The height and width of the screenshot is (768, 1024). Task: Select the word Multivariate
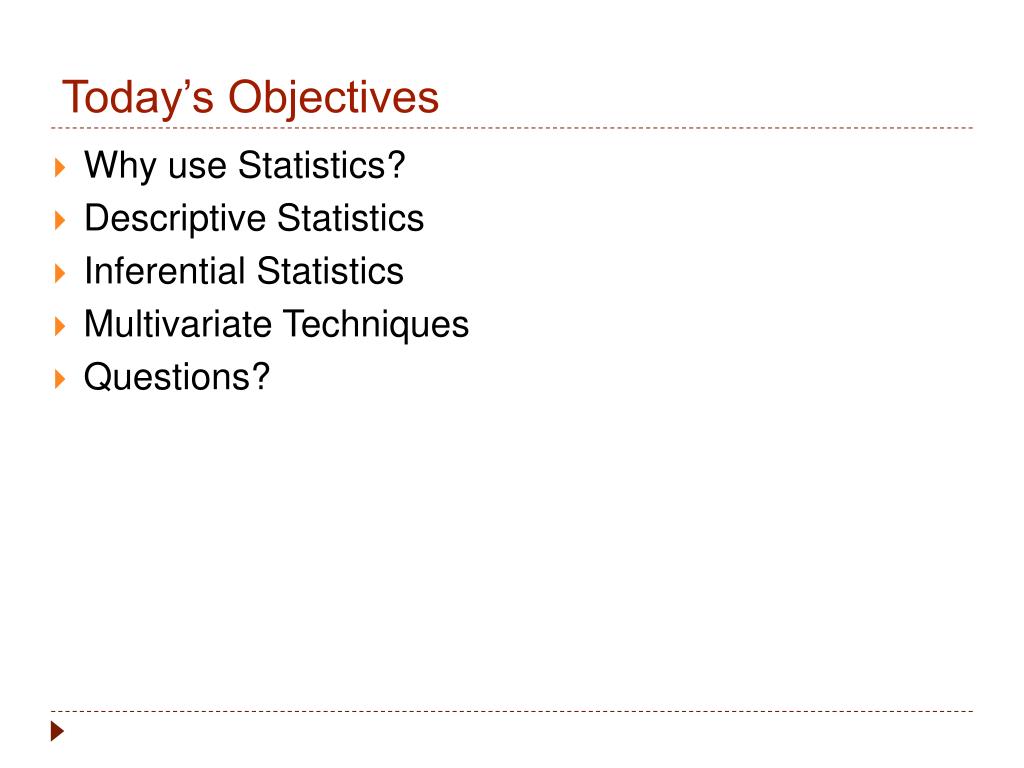pos(178,324)
